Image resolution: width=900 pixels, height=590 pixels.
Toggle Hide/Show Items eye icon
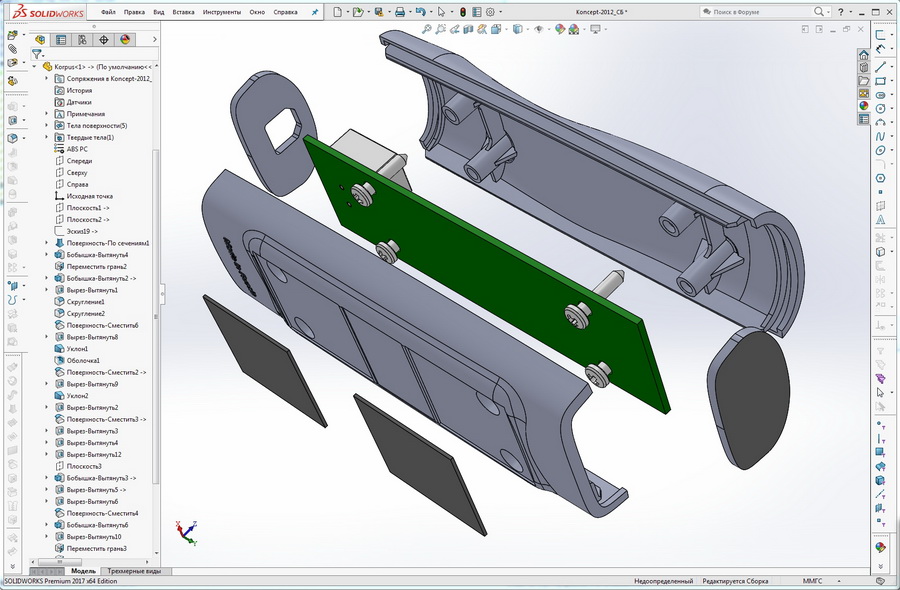[540, 31]
